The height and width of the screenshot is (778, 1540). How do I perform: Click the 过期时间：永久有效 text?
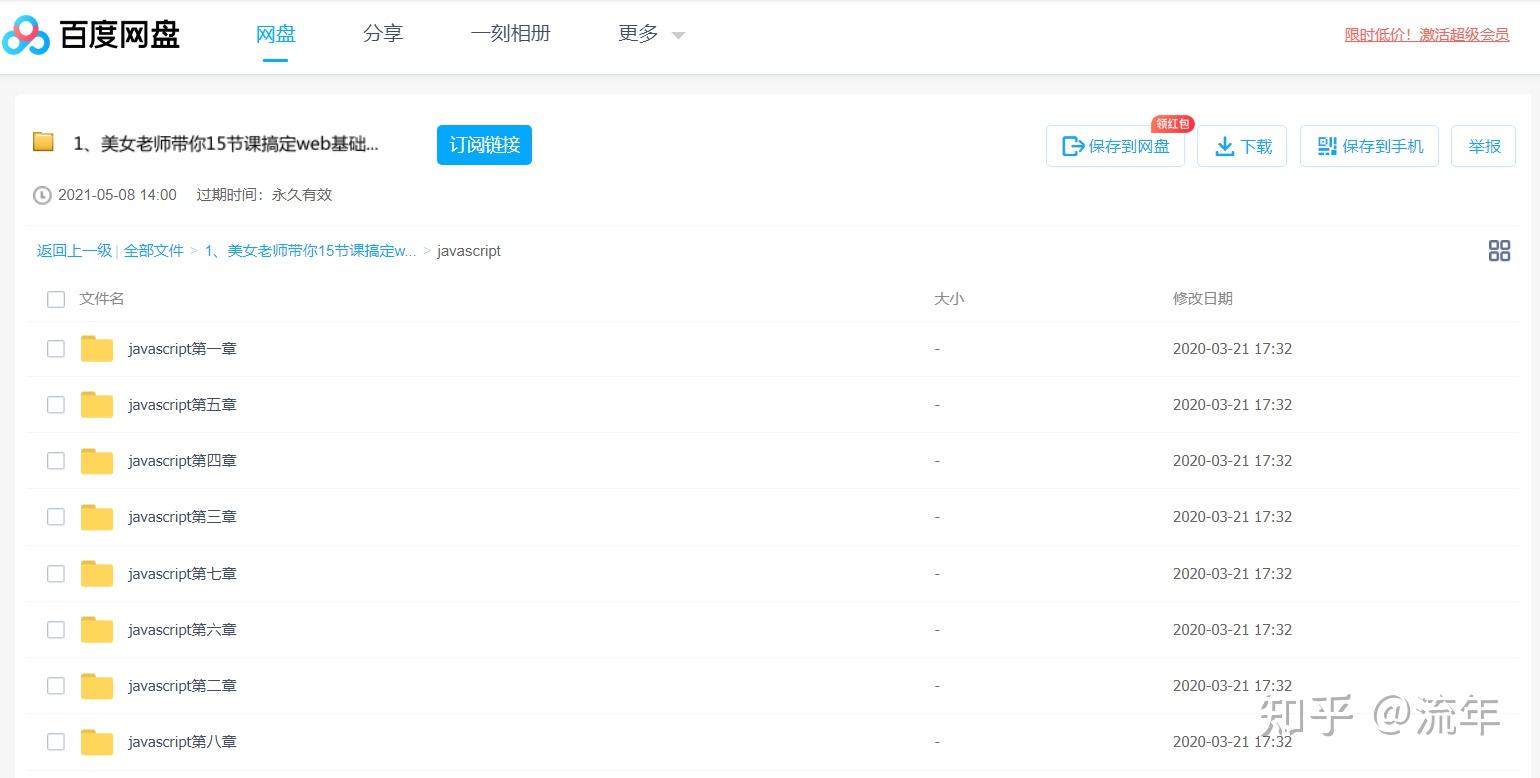tap(264, 195)
